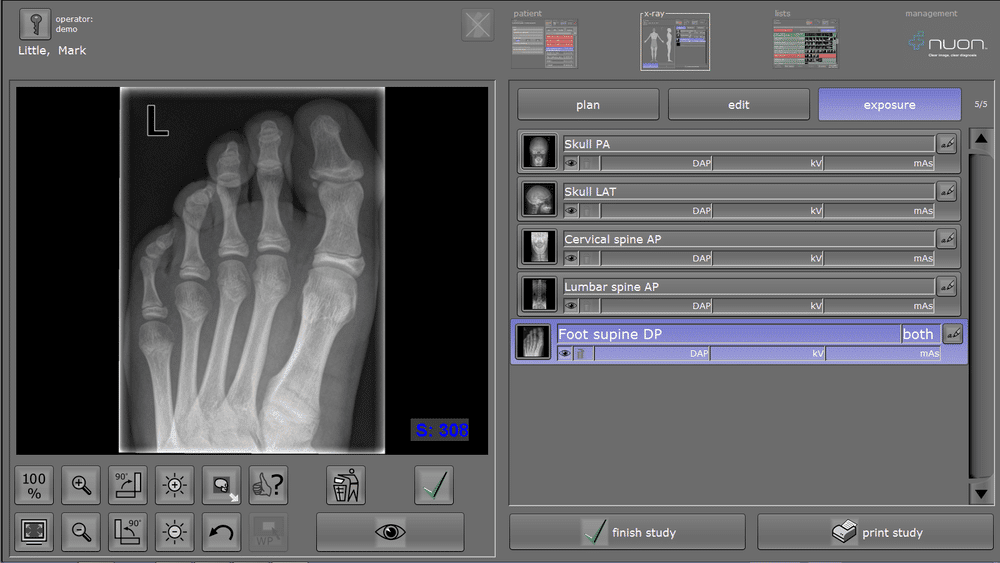This screenshot has height=563, width=1000.
Task: Click the finish study button
Action: coord(627,532)
